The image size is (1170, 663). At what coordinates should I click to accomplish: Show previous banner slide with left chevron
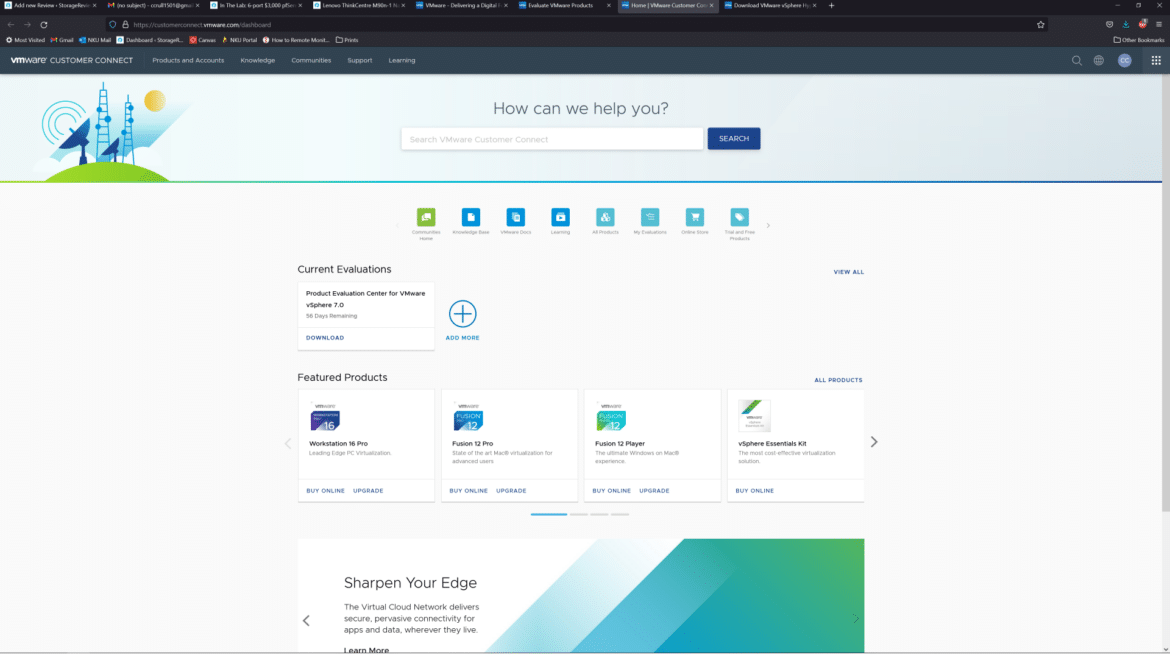click(x=306, y=620)
